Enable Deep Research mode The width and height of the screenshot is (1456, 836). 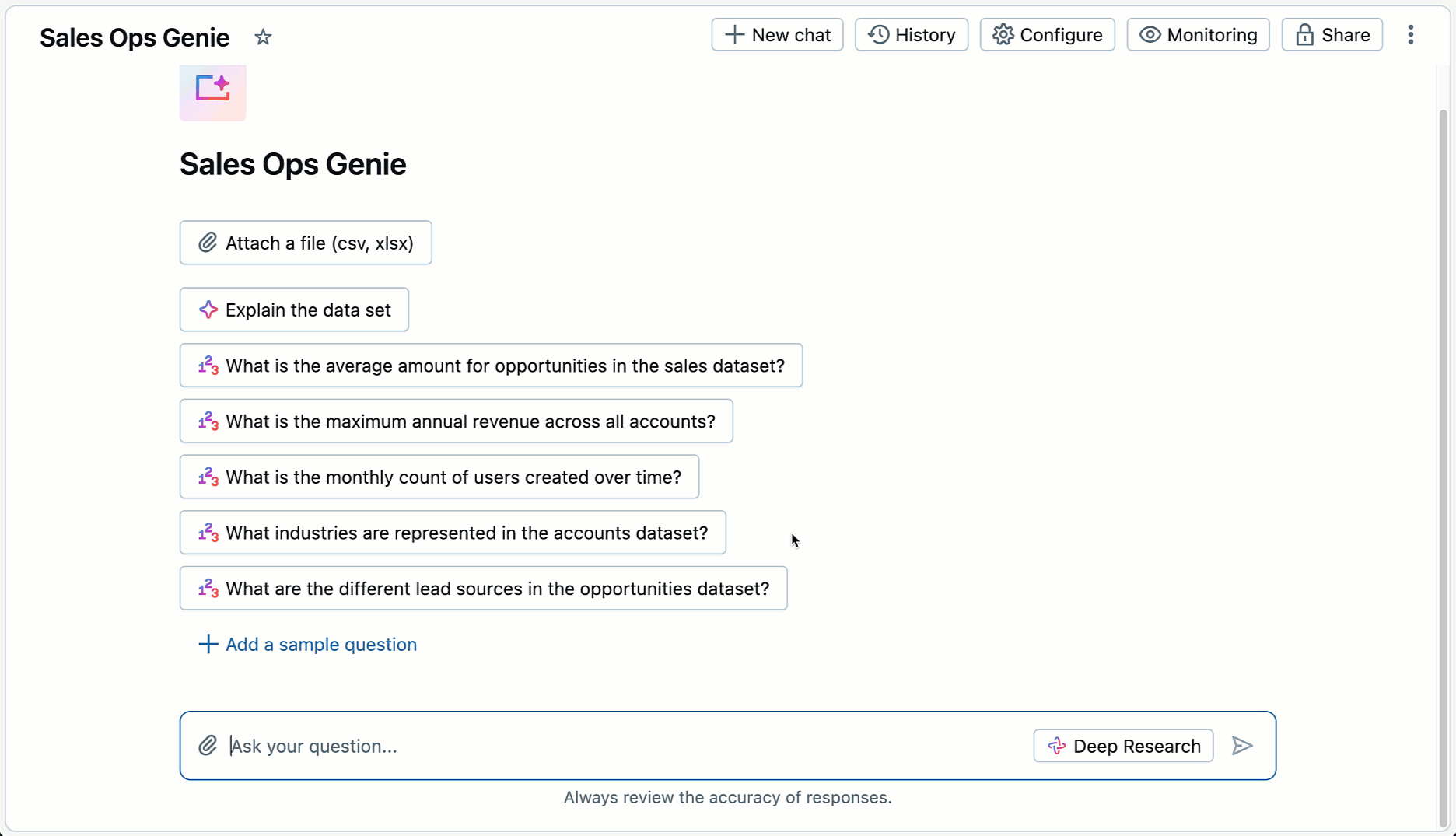(1122, 745)
